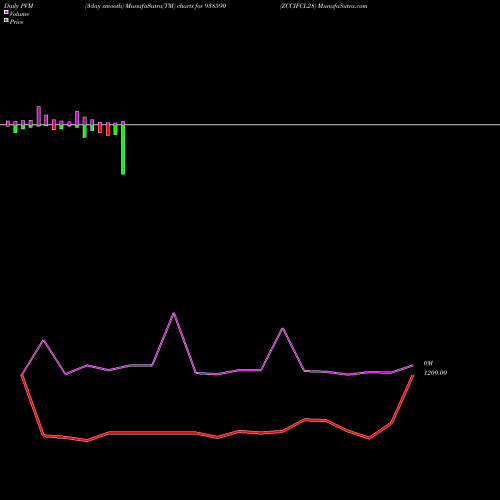Click the highest peak of magenta volume line
The image size is (500, 500).
(x=174, y=313)
